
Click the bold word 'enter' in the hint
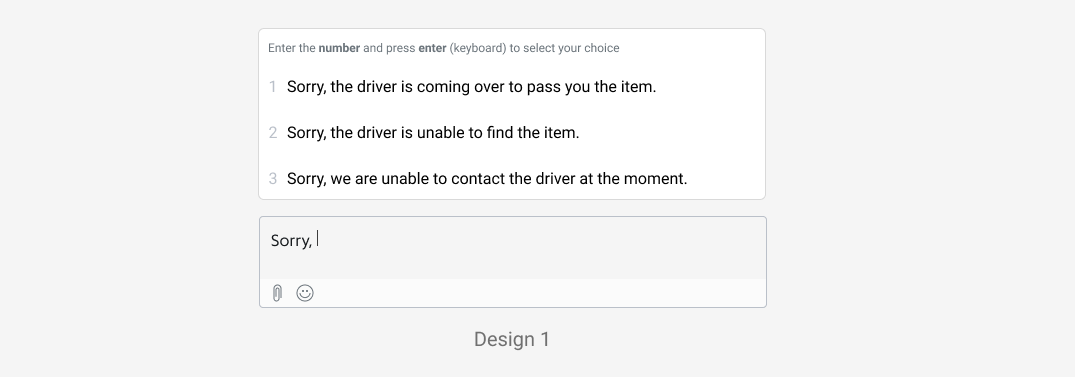pos(432,48)
